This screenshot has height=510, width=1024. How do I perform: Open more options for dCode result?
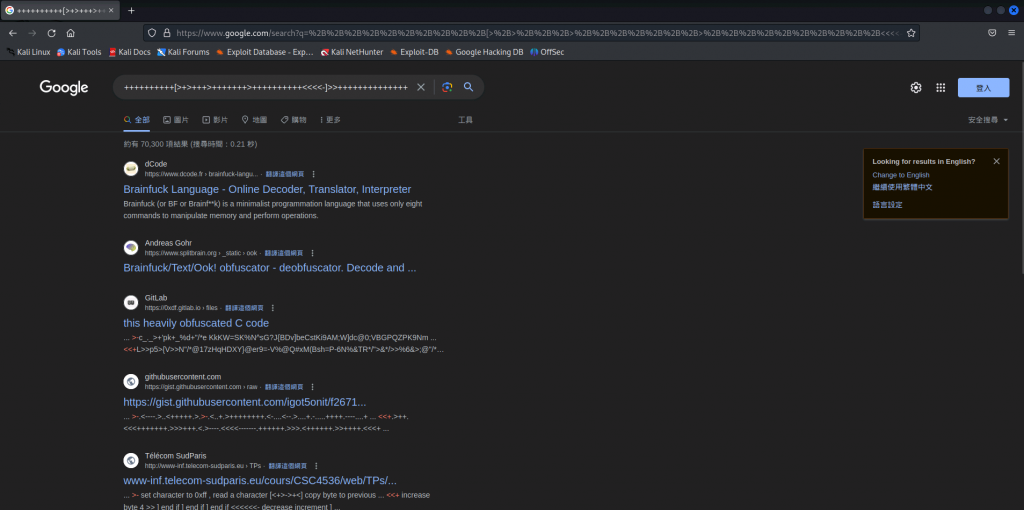[x=313, y=174]
